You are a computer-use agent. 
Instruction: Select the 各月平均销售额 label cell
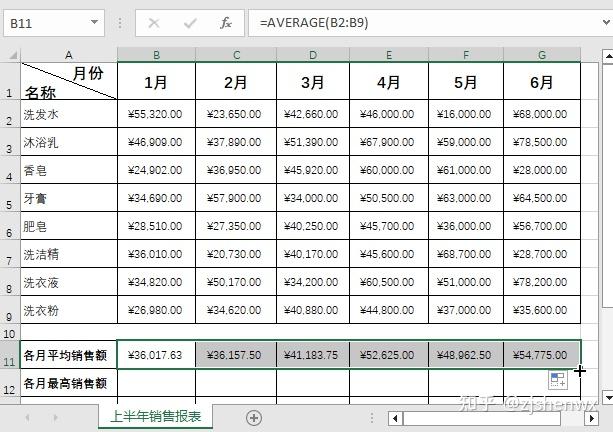(69, 355)
